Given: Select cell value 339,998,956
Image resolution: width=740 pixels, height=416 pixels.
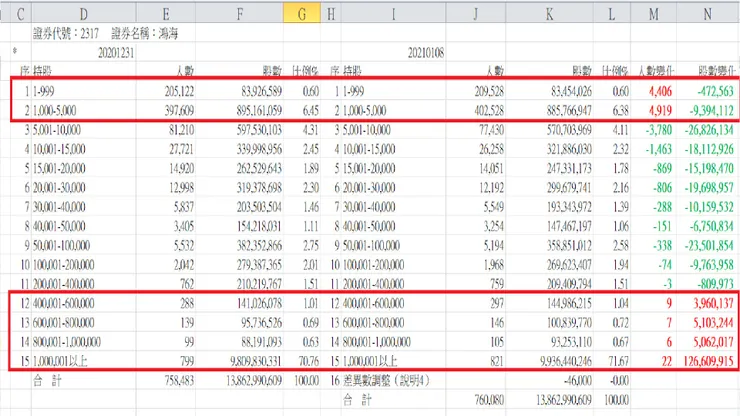Looking at the screenshot, I should 259,149.
